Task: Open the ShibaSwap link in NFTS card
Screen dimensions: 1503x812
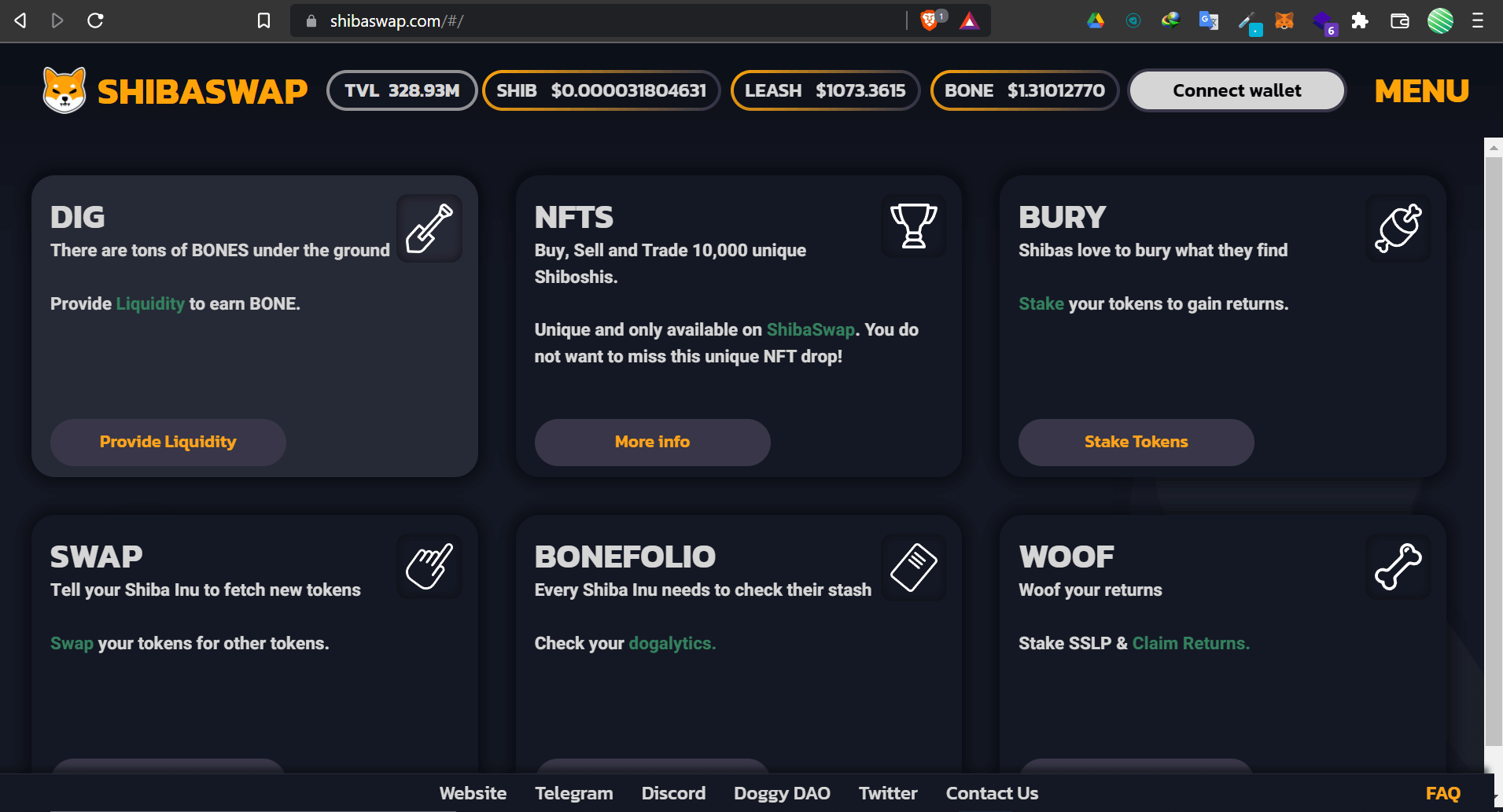Action: 811,329
